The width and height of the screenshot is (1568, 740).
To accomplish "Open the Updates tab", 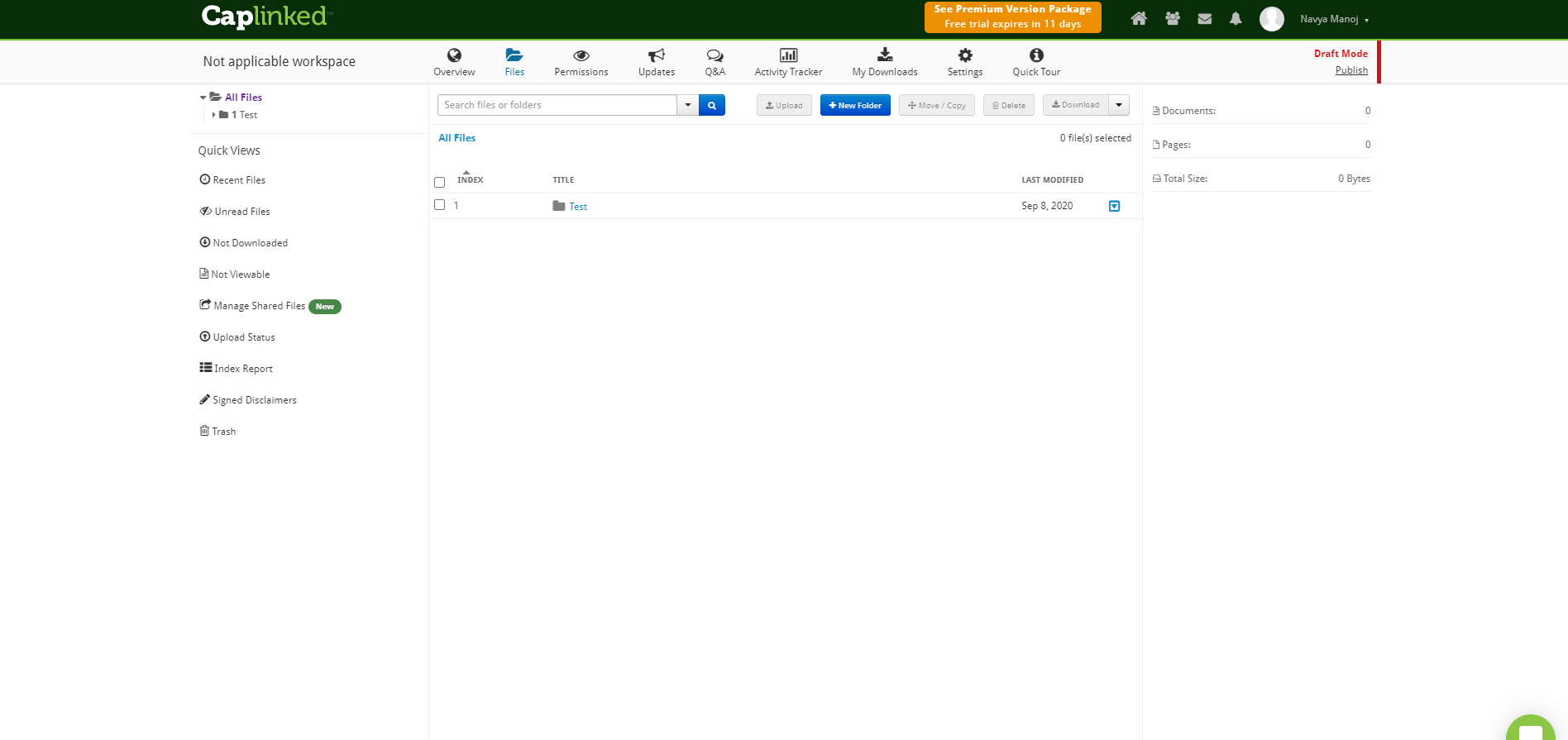I will coord(657,62).
